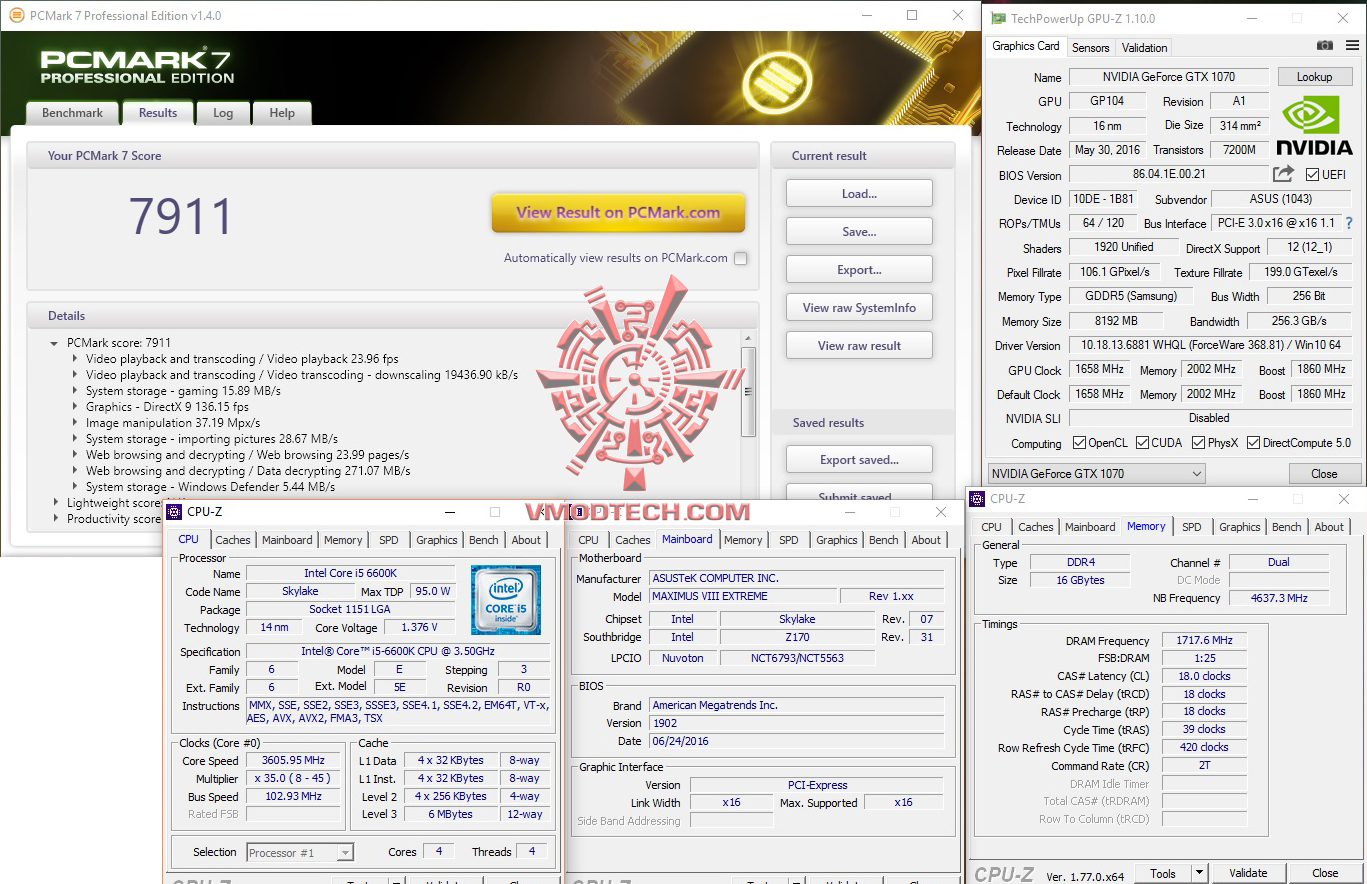Click View raw SystemInfo in PCMark 7
Screen dimensions: 1367x884
click(x=858, y=307)
